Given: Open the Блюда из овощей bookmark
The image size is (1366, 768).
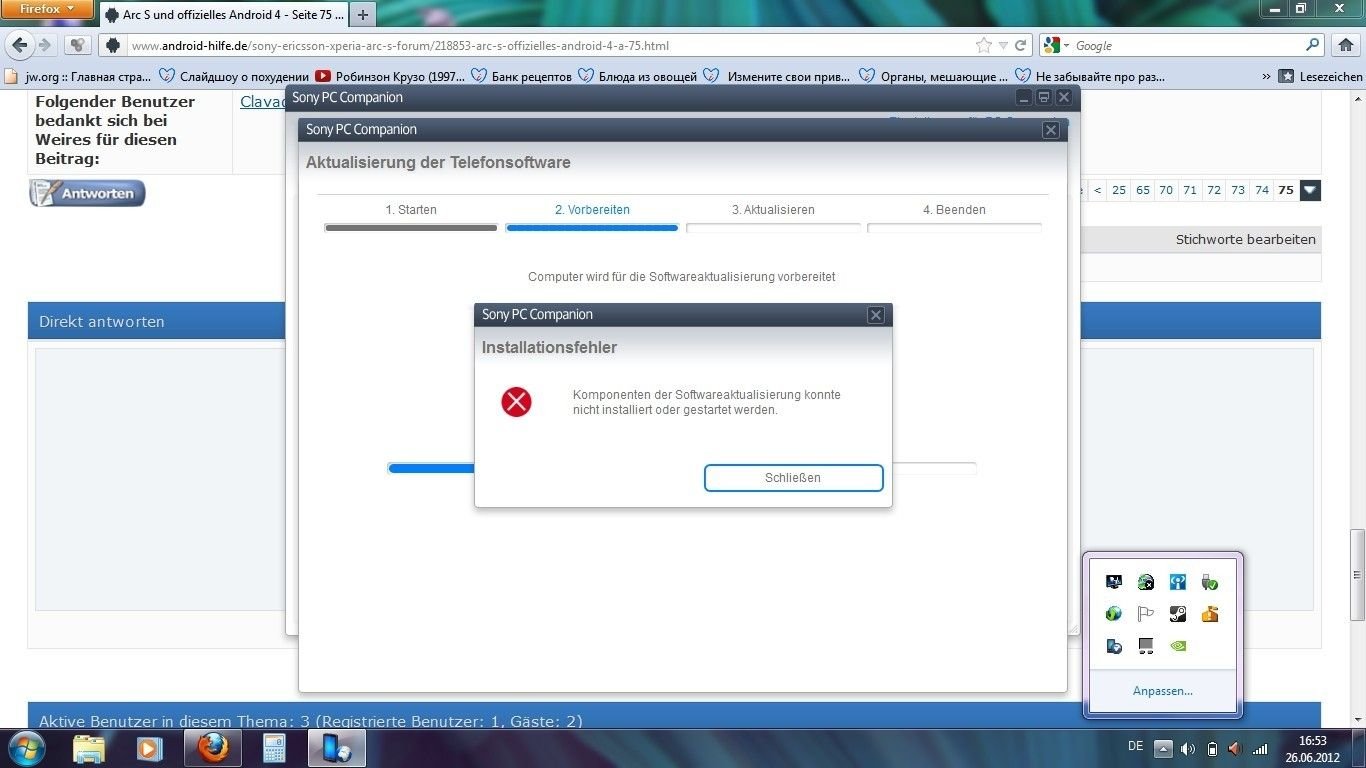Looking at the screenshot, I should [637, 76].
